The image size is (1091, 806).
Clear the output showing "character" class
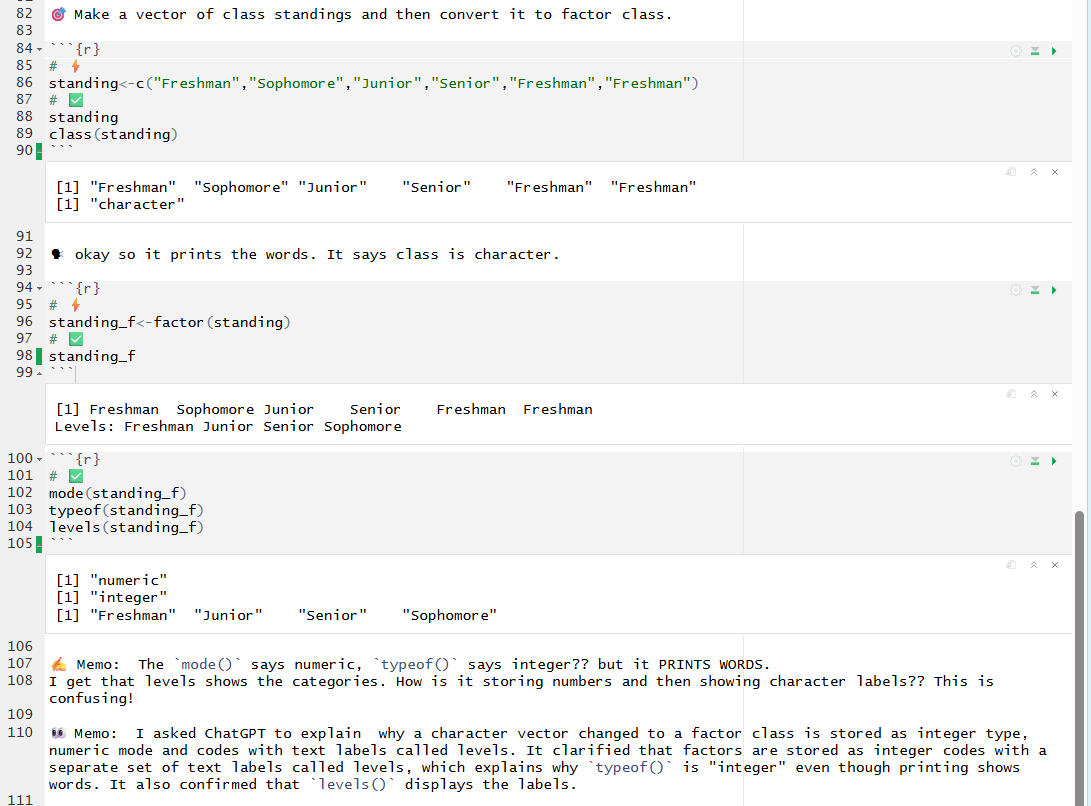click(x=1055, y=172)
